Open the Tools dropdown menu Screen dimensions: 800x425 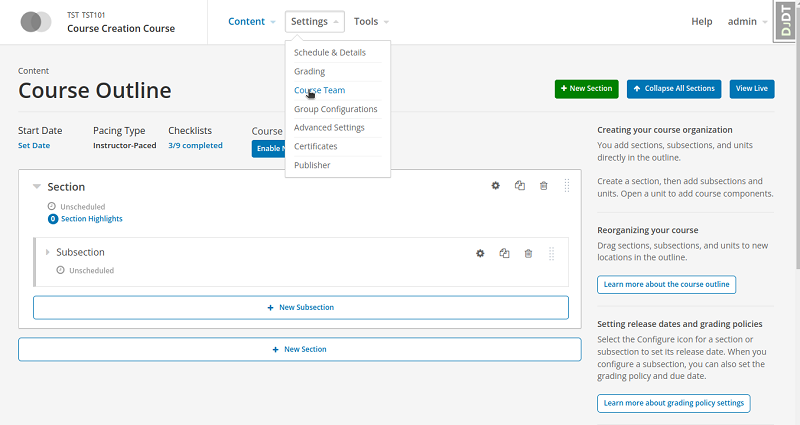click(371, 21)
